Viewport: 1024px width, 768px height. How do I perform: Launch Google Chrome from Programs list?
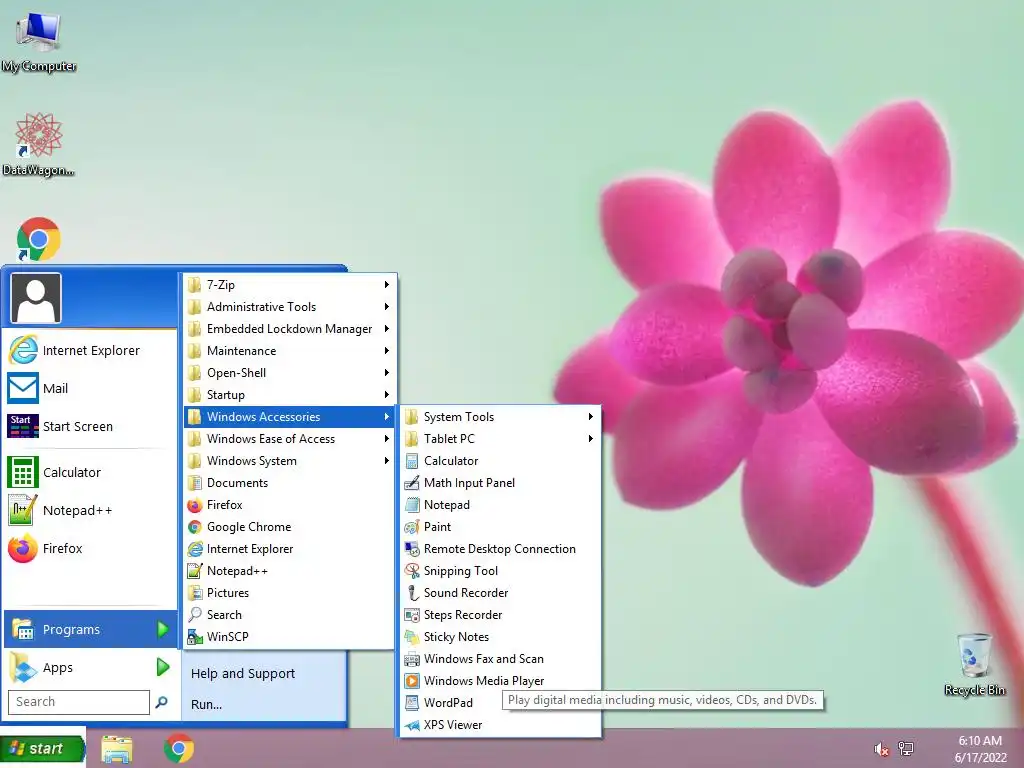click(289, 526)
